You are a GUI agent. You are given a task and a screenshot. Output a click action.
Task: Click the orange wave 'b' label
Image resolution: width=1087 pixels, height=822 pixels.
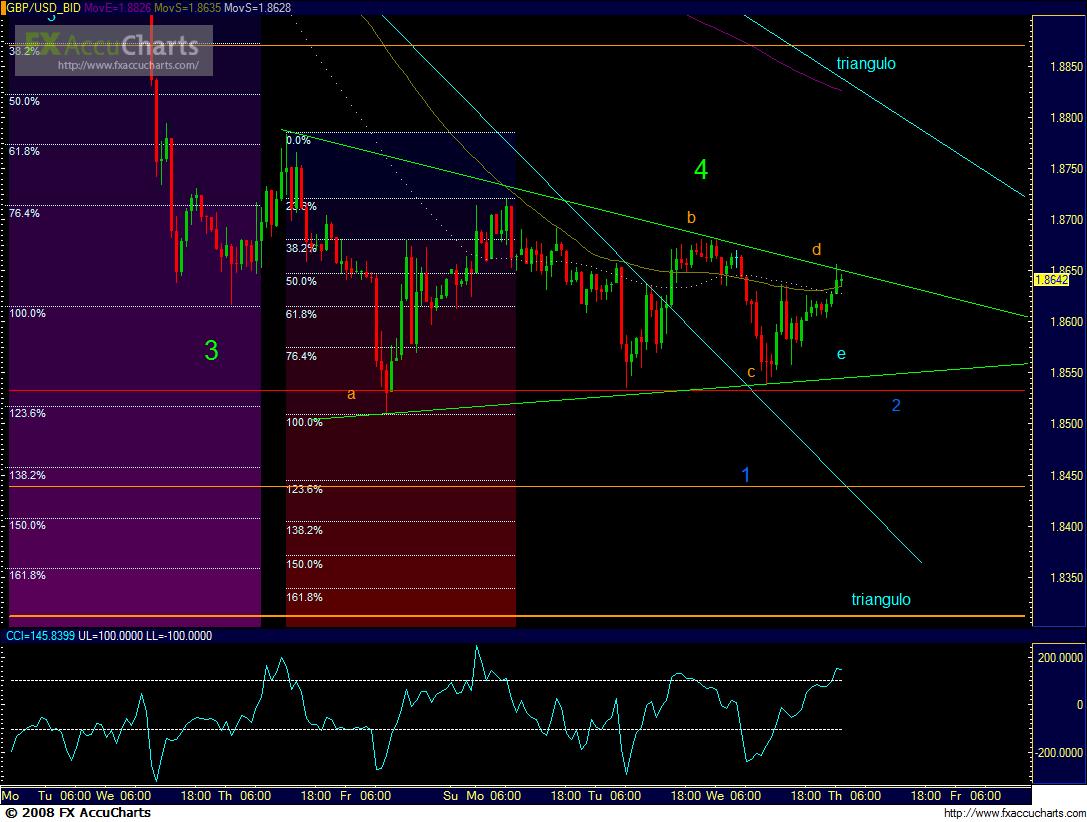pyautogui.click(x=690, y=217)
